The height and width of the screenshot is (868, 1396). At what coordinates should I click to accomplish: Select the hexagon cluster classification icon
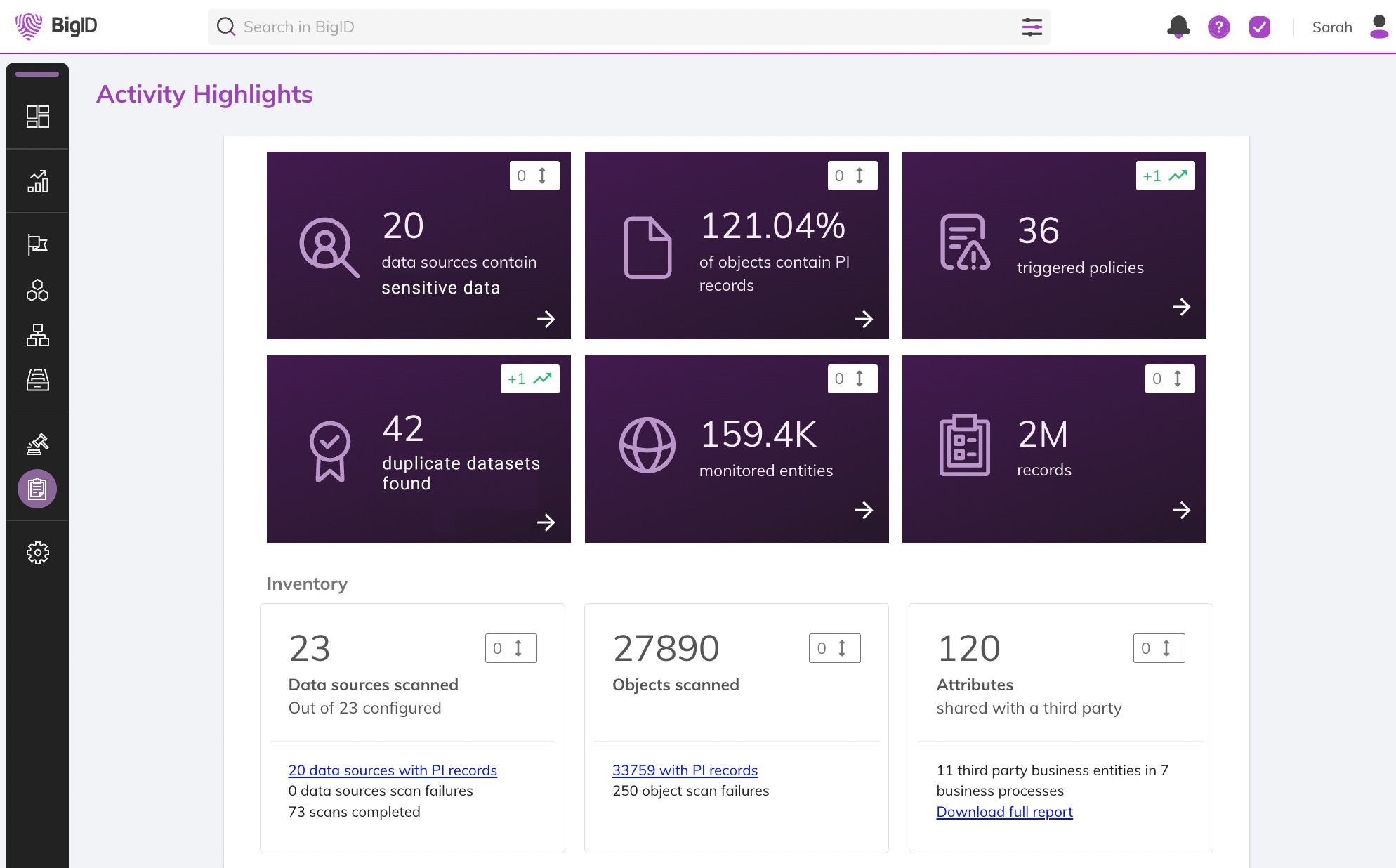[37, 290]
